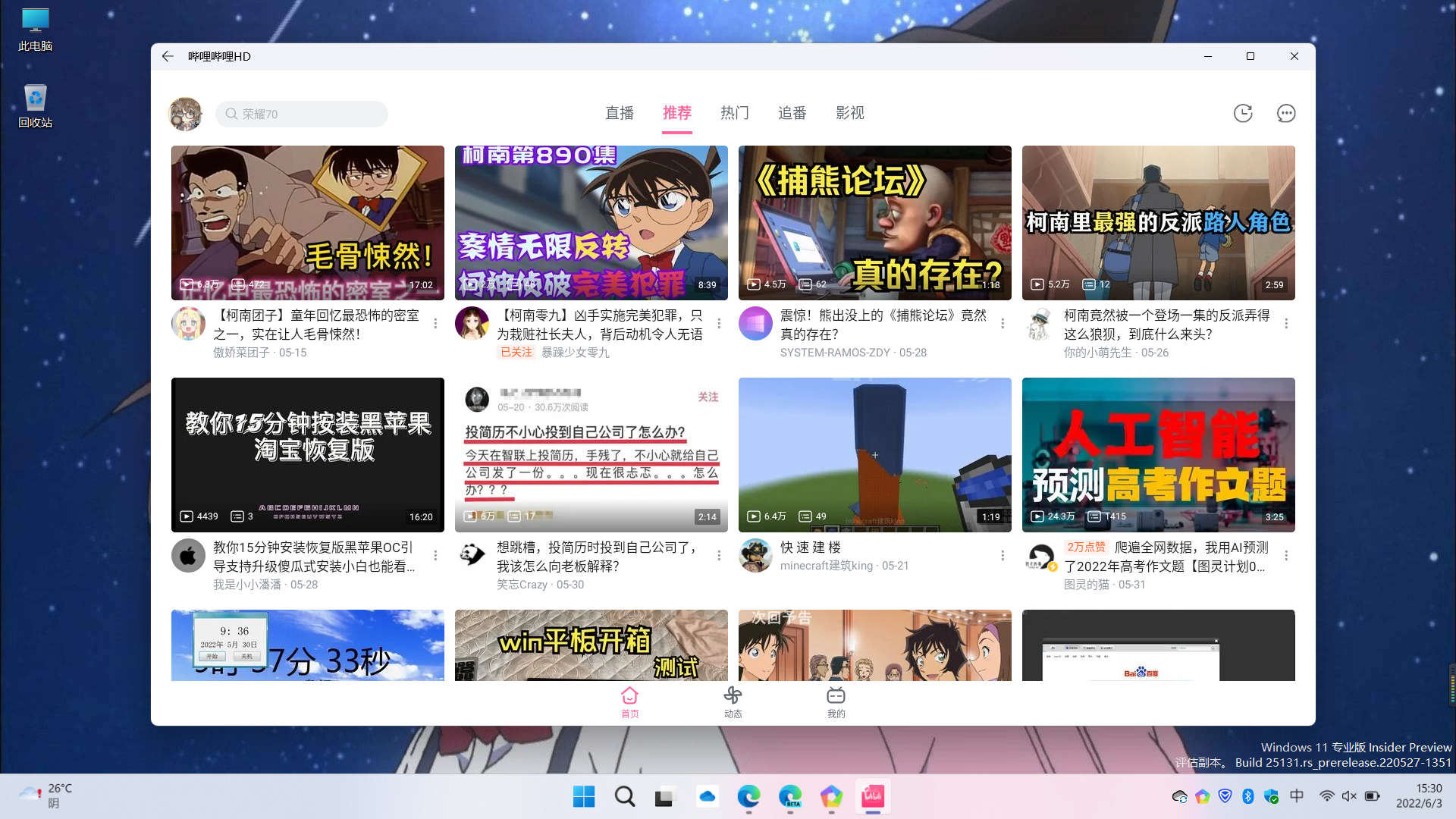Go to the 追番 tab
Screen dimensions: 1456x819
click(x=792, y=113)
